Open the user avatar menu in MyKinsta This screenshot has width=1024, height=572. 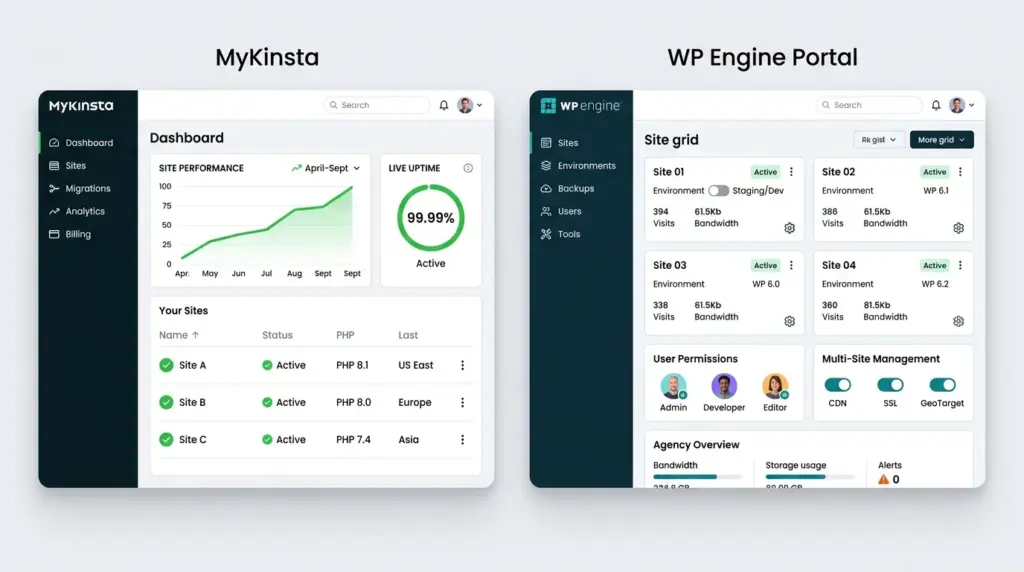coord(470,105)
